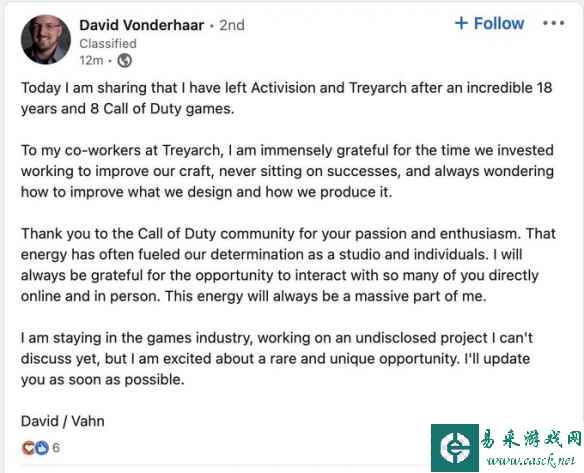584x473 pixels.
Task: Open the three-dot post options menu
Action: [553, 23]
